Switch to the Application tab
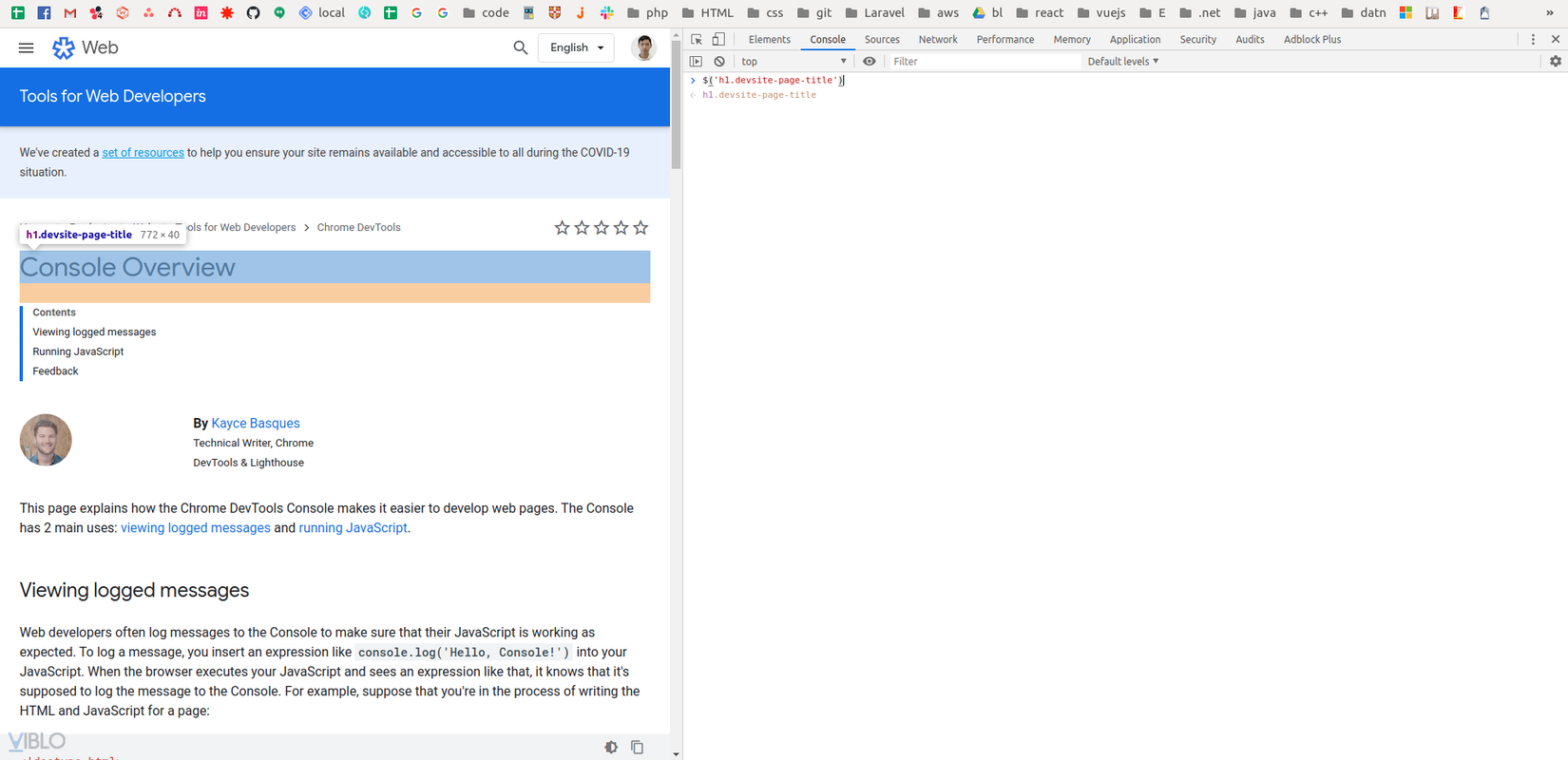 [x=1135, y=40]
